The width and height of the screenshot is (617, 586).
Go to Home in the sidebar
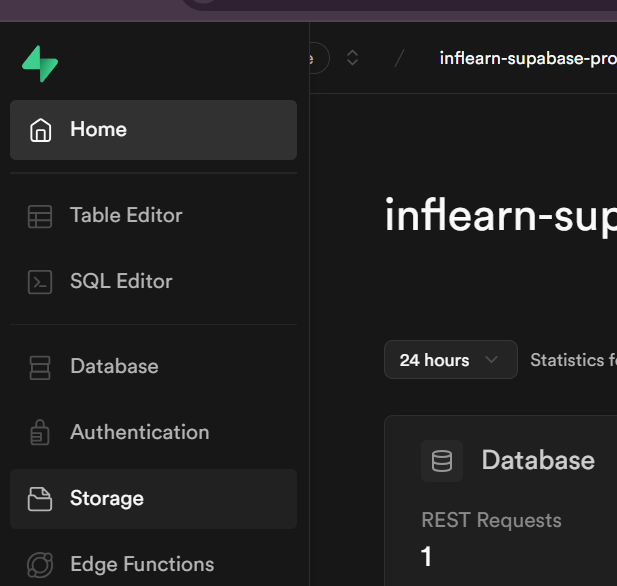[x=98, y=130]
